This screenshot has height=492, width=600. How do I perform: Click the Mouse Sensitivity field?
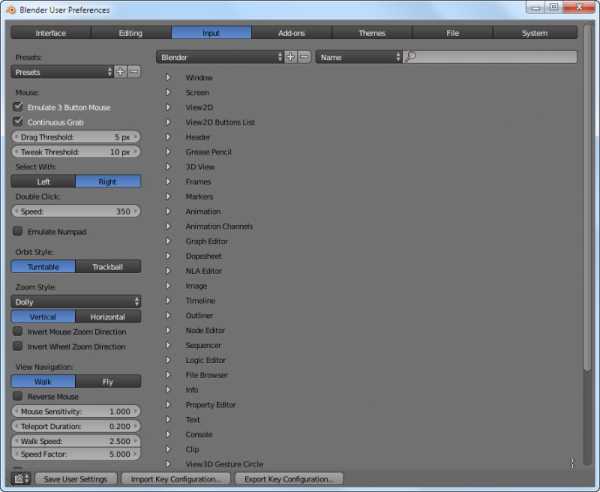coord(76,411)
